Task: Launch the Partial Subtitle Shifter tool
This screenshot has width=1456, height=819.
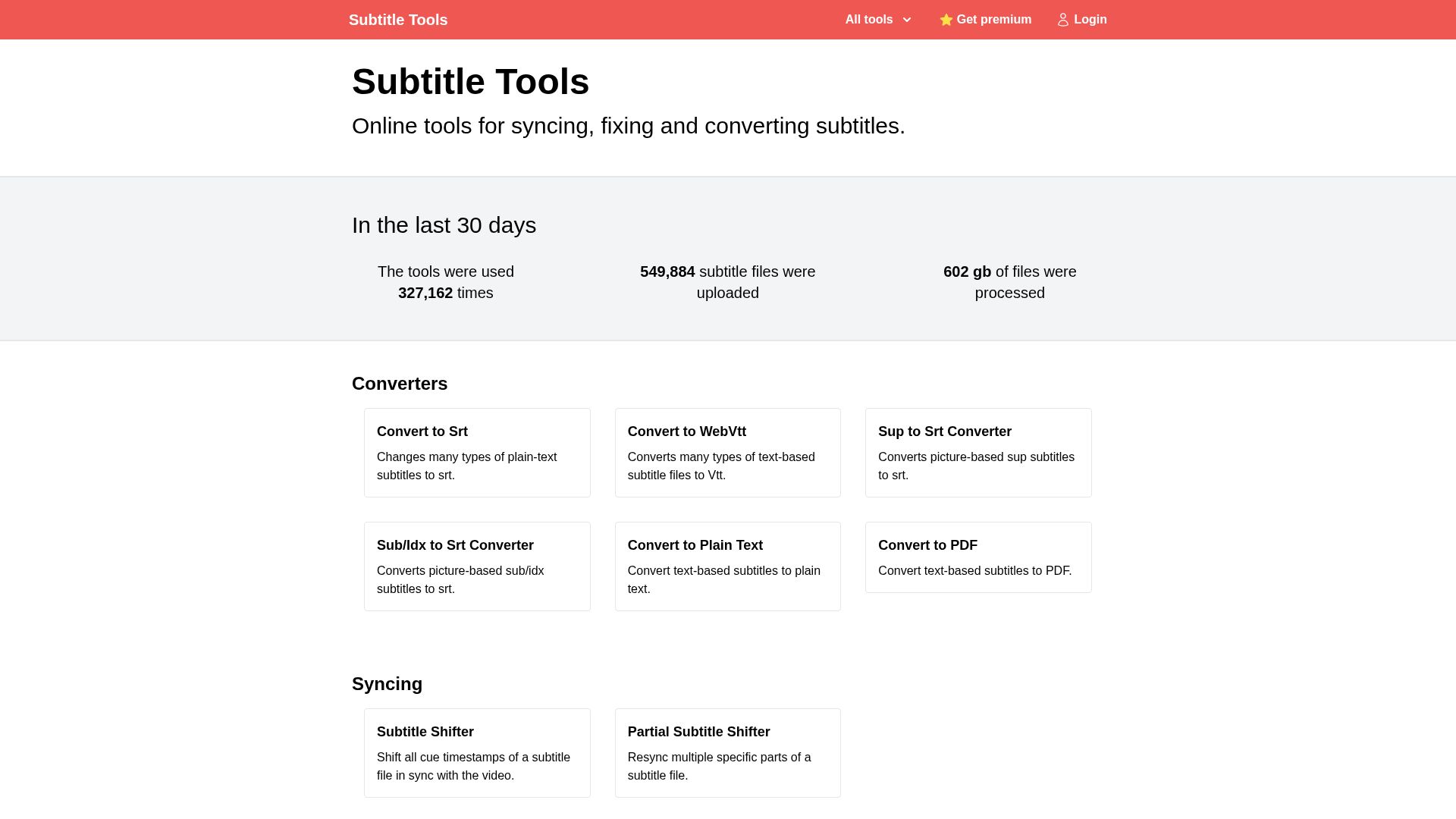Action: pyautogui.click(x=727, y=753)
